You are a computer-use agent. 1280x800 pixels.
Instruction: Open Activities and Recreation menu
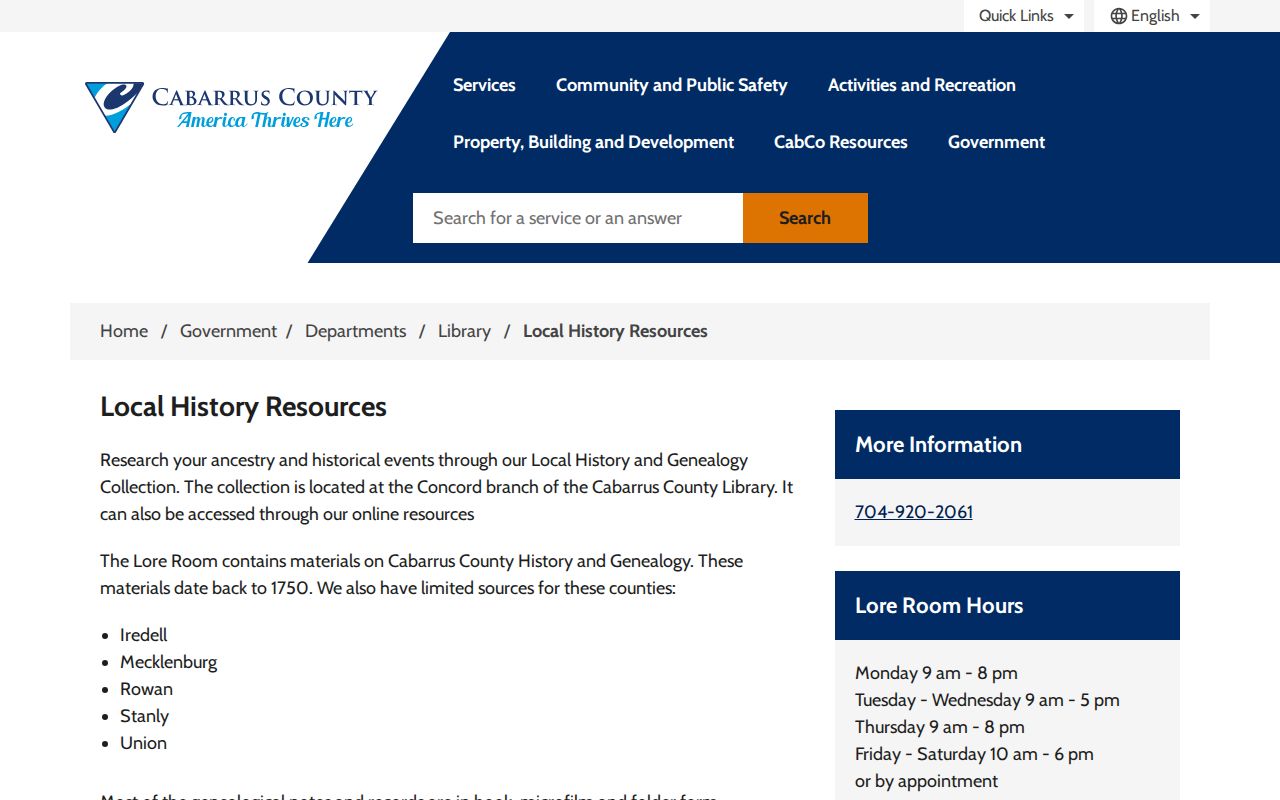click(x=922, y=85)
